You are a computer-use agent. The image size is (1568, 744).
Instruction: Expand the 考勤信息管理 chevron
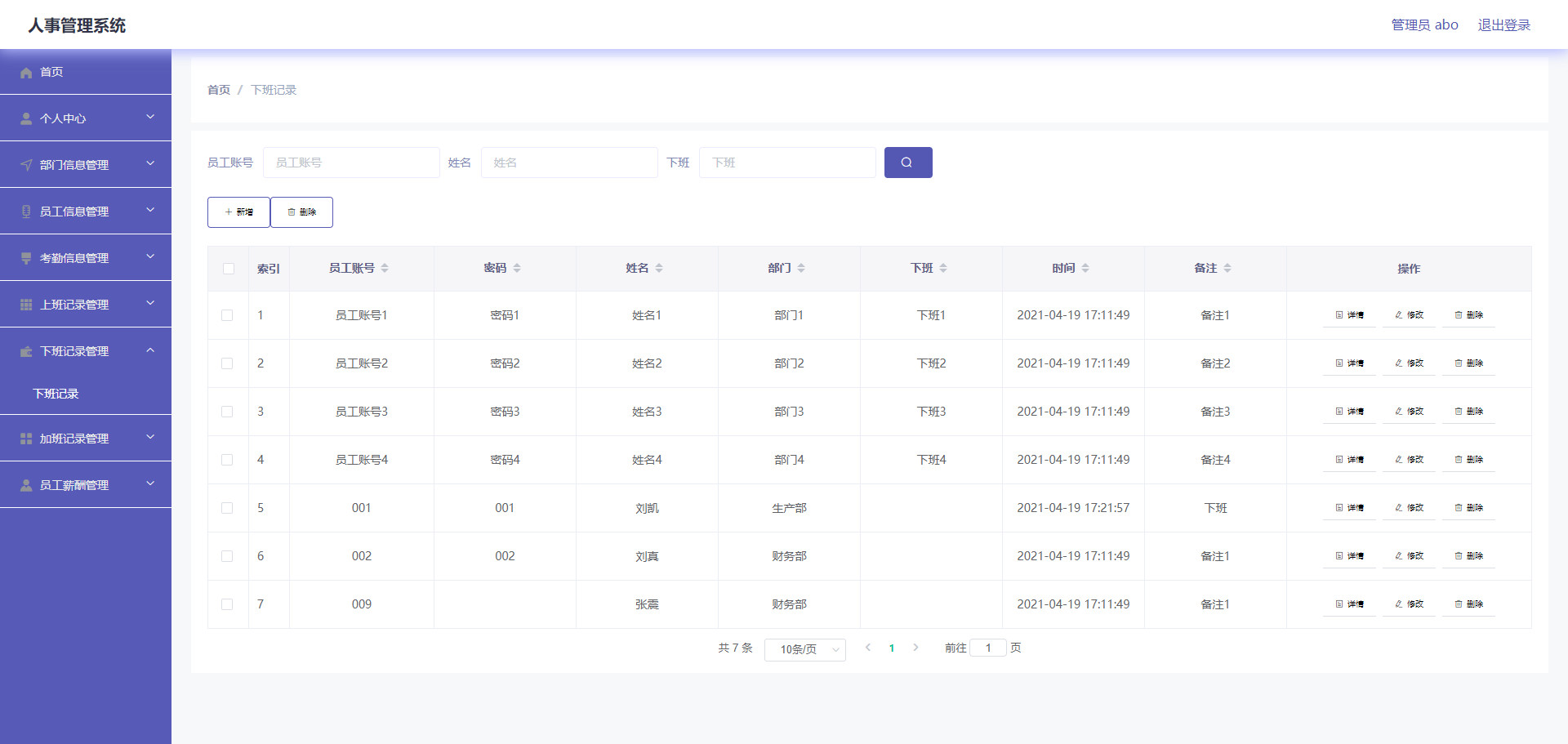150,256
